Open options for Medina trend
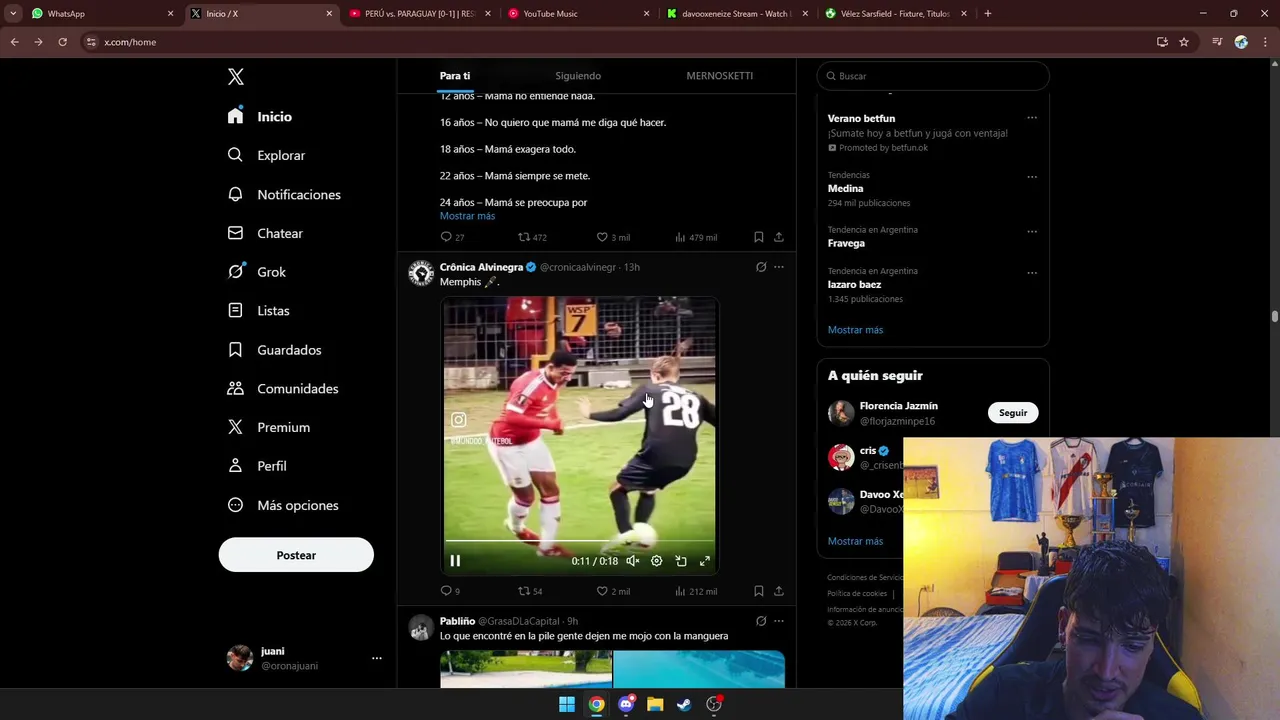Viewport: 1280px width, 720px height. point(1032,177)
